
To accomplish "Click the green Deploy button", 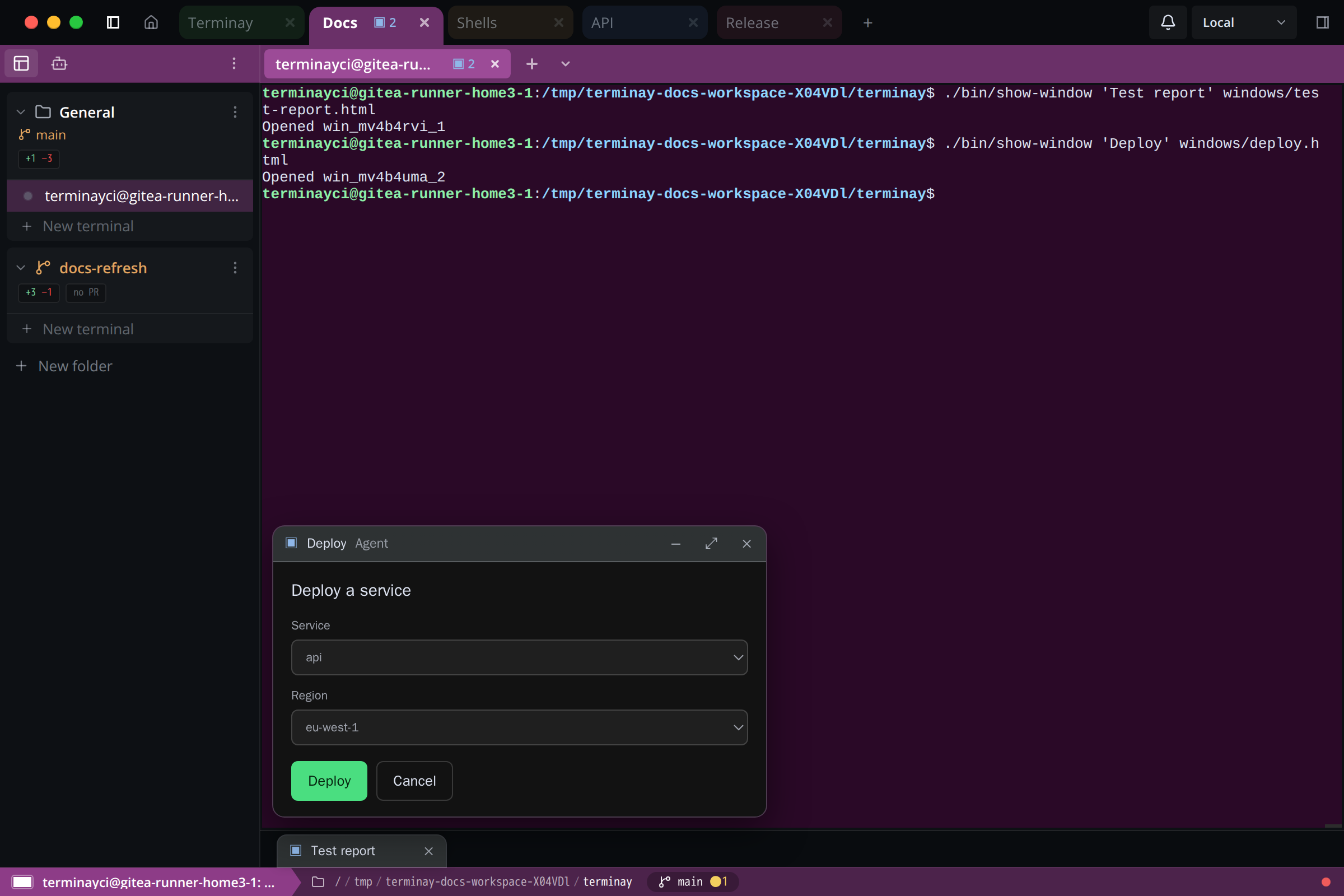I will 329,781.
